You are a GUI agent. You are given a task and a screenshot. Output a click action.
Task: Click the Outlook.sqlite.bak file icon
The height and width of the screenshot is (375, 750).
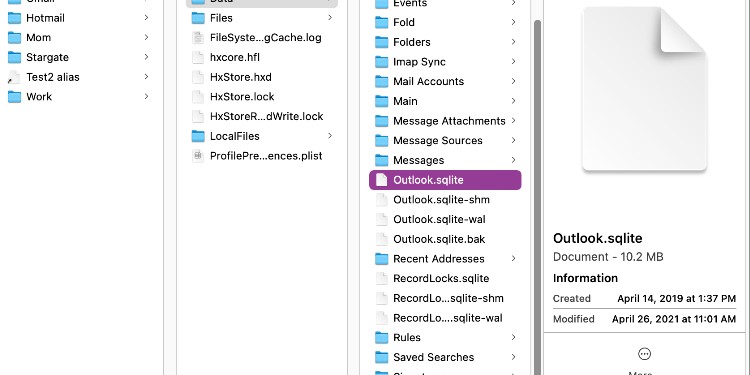click(x=381, y=239)
